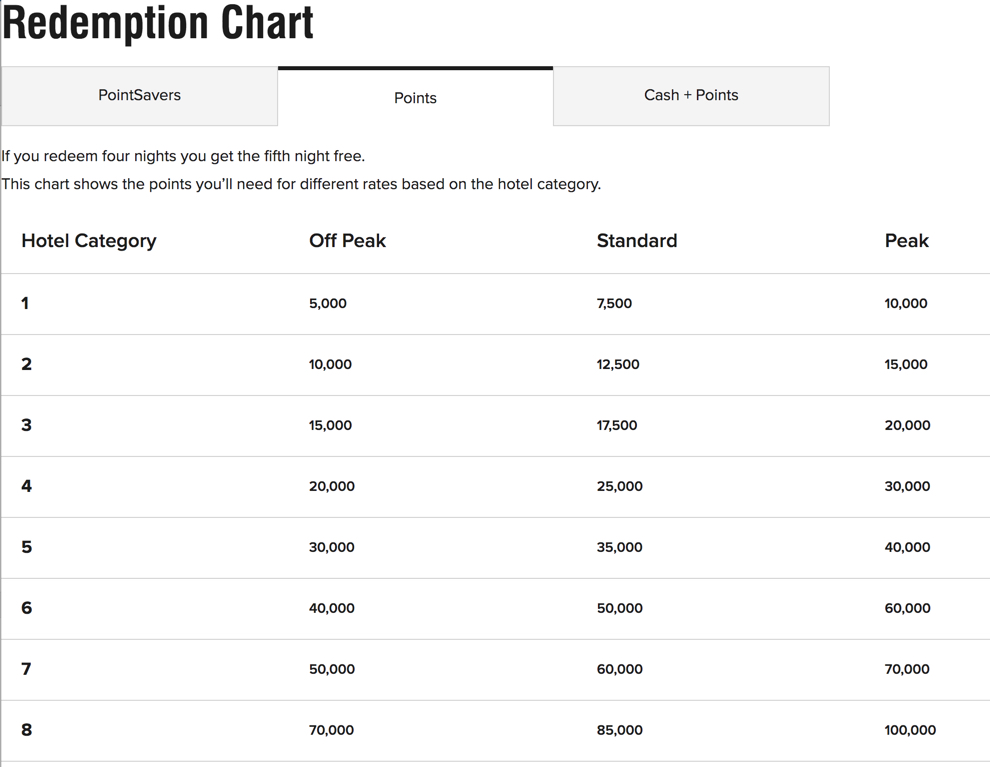Click the Standard column header
The height and width of the screenshot is (767, 990).
coord(637,241)
